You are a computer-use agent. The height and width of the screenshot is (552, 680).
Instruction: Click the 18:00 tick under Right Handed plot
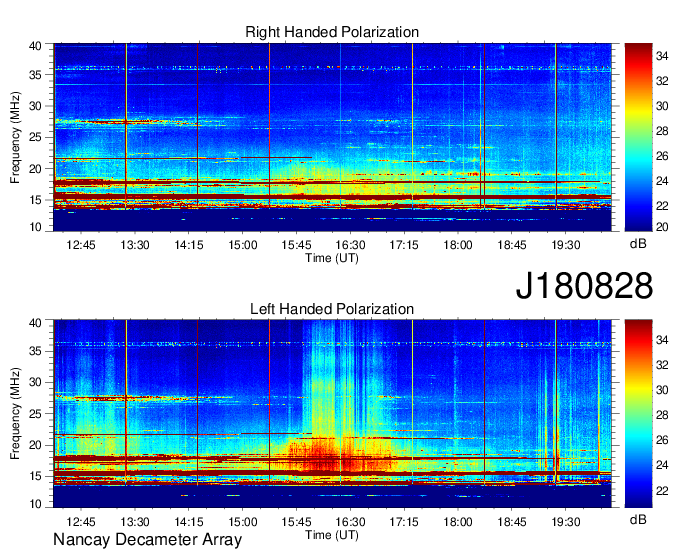point(458,245)
